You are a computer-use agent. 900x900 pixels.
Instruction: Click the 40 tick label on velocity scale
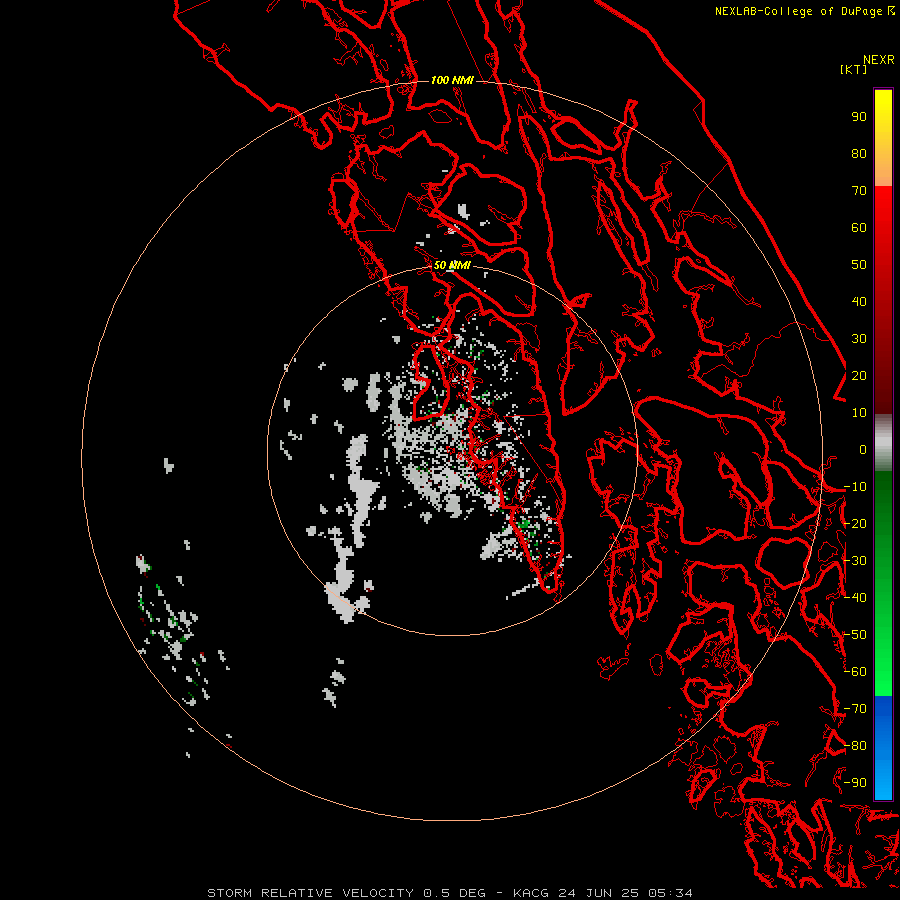859,302
